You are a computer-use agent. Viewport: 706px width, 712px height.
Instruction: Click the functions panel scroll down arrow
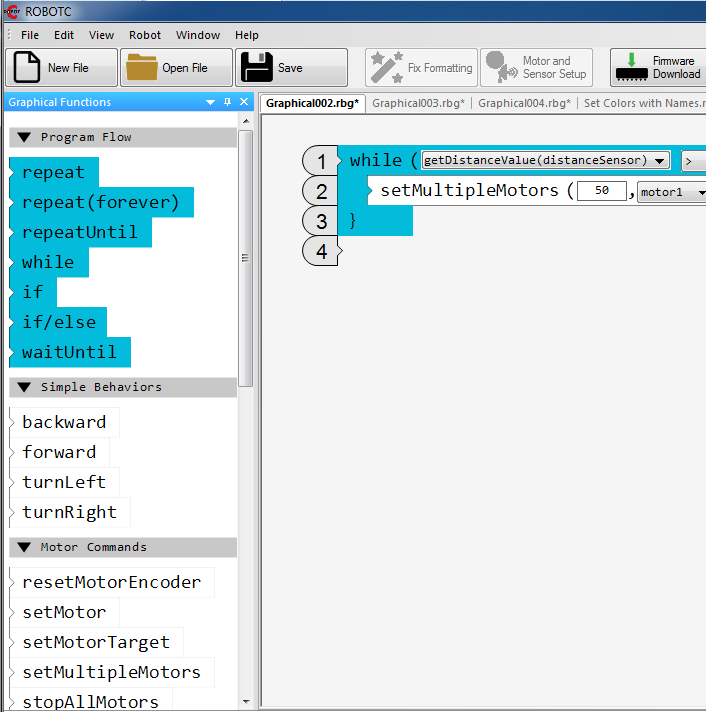246,702
